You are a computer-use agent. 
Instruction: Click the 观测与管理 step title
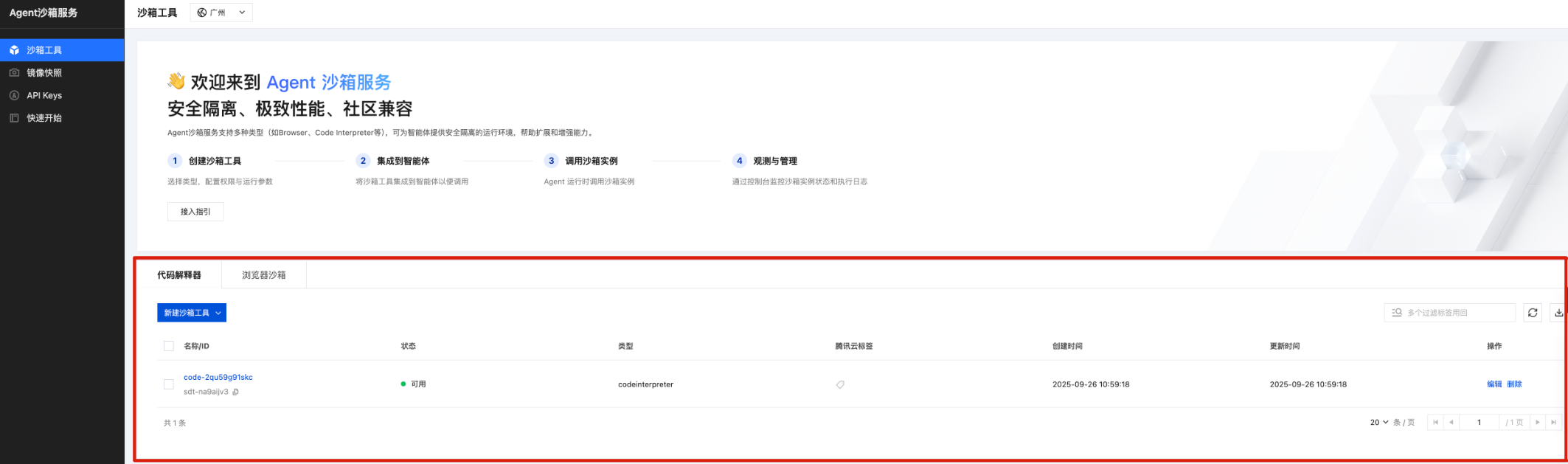pos(775,161)
